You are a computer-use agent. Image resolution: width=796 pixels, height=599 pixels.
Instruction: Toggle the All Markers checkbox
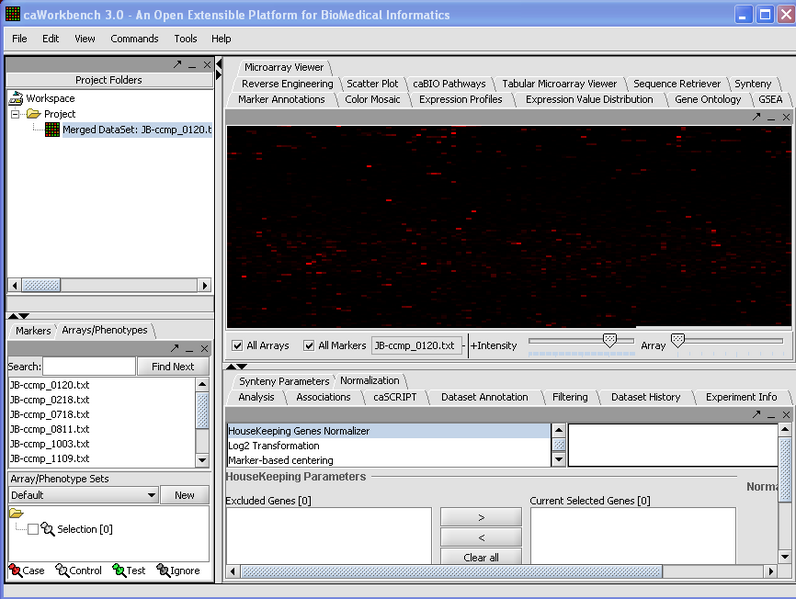tap(308, 346)
